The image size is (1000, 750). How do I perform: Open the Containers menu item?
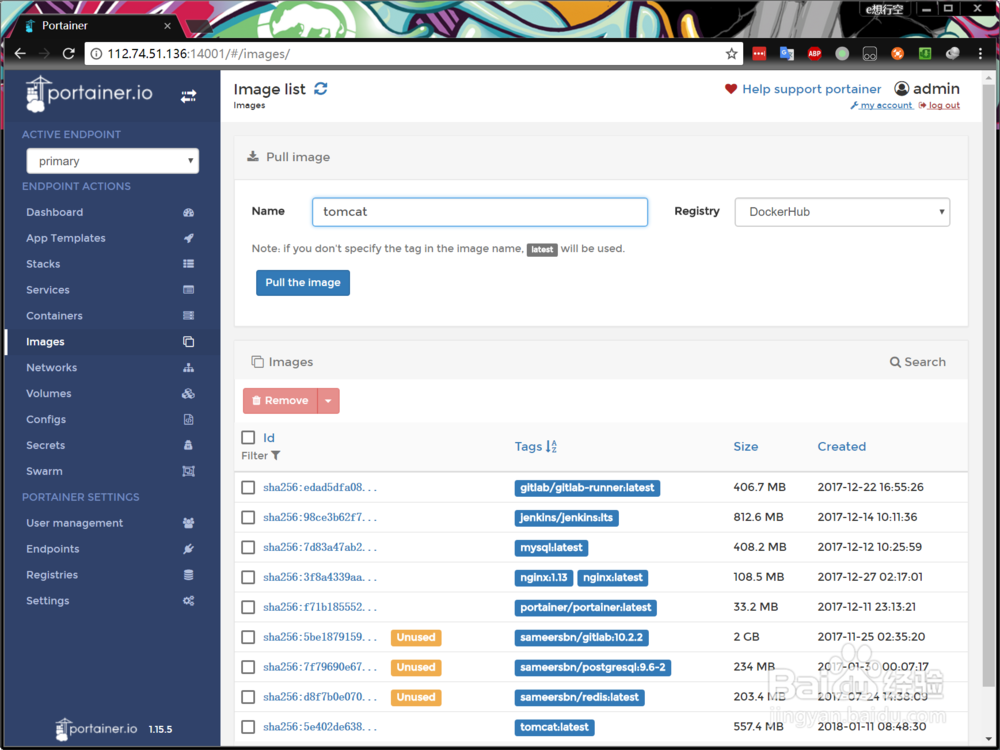(x=112, y=316)
